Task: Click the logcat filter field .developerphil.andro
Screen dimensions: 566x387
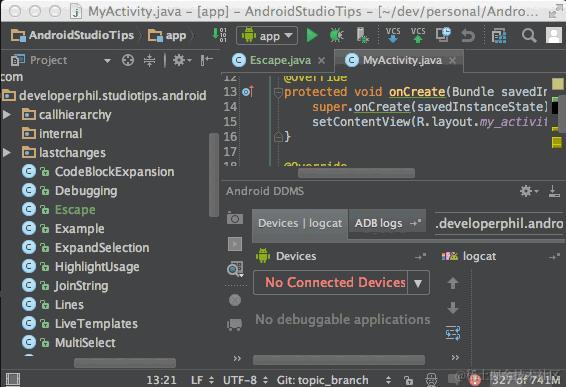Action: tap(500, 224)
